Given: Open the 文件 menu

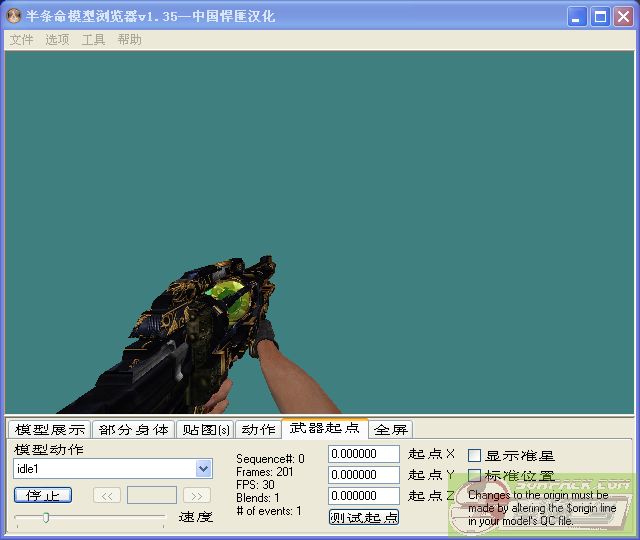Looking at the screenshot, I should [21, 40].
